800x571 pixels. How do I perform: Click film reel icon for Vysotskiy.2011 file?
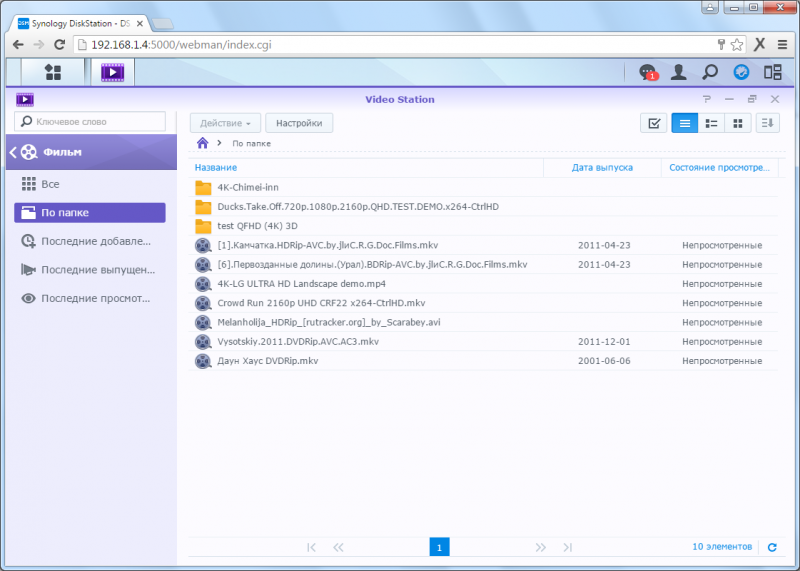point(203,341)
